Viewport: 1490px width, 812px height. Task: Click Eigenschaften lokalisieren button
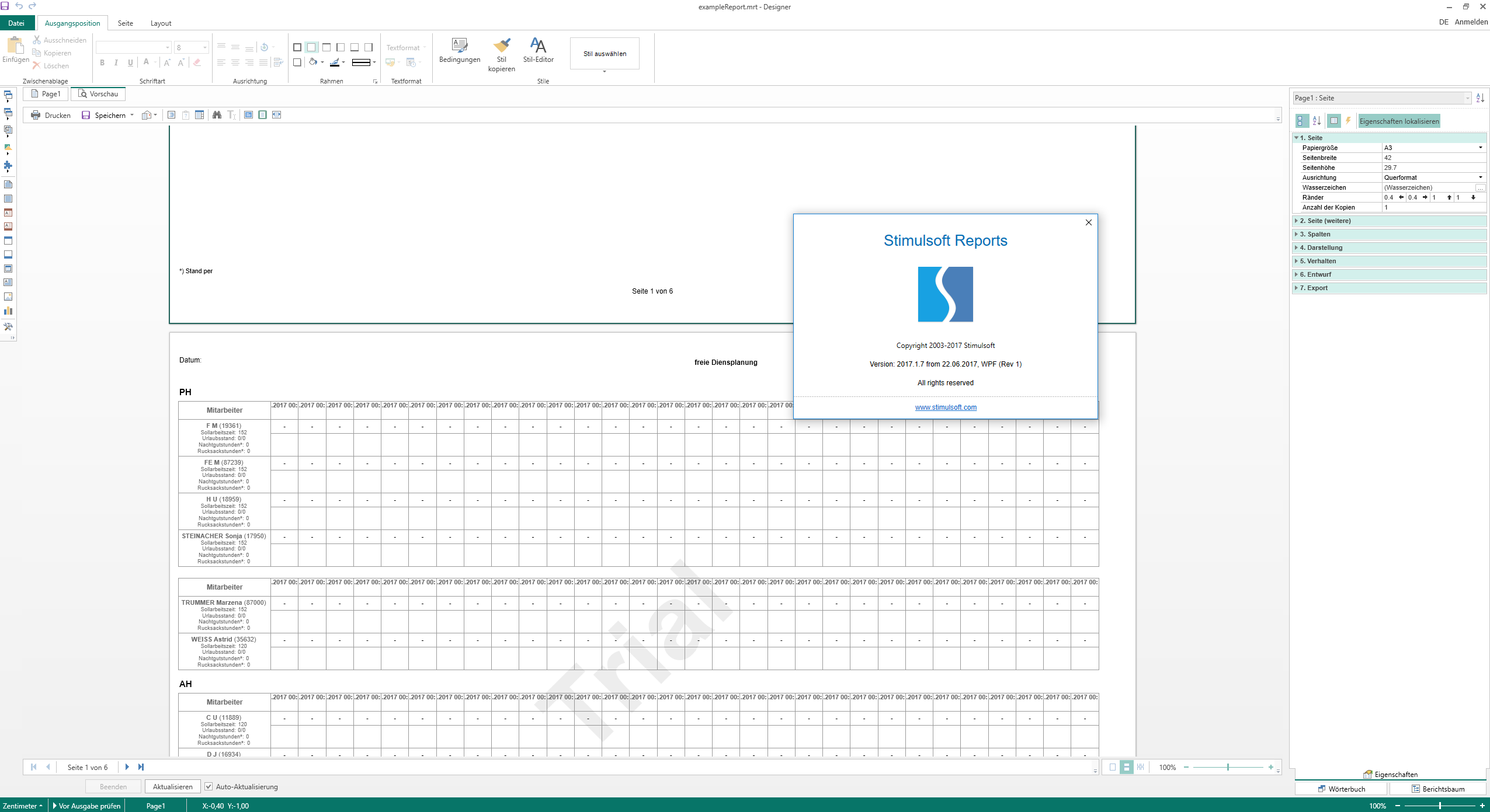[x=1399, y=121]
